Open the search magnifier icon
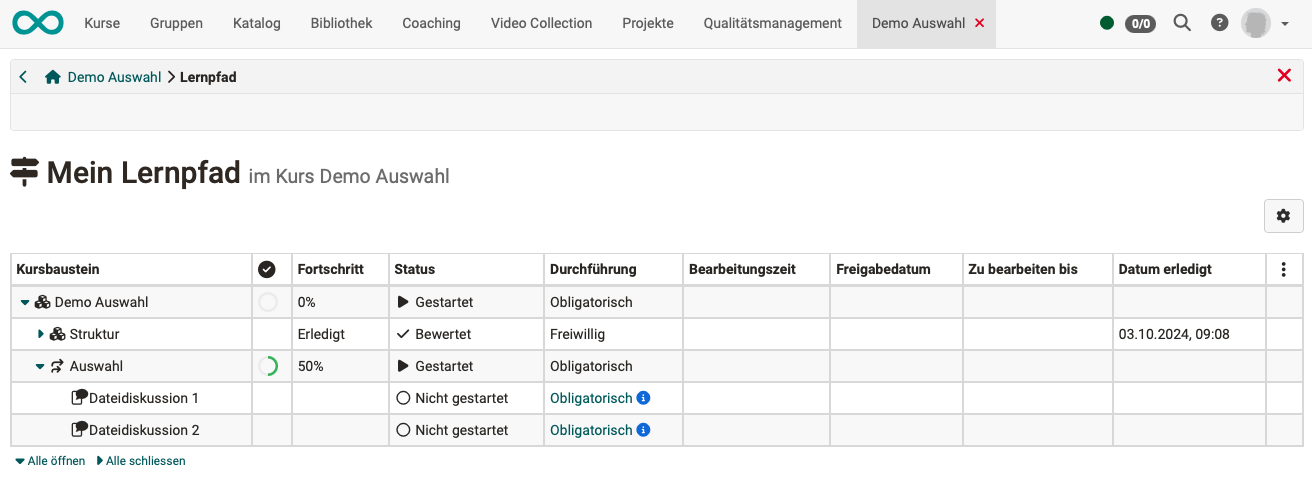This screenshot has width=1312, height=489. 1182,23
